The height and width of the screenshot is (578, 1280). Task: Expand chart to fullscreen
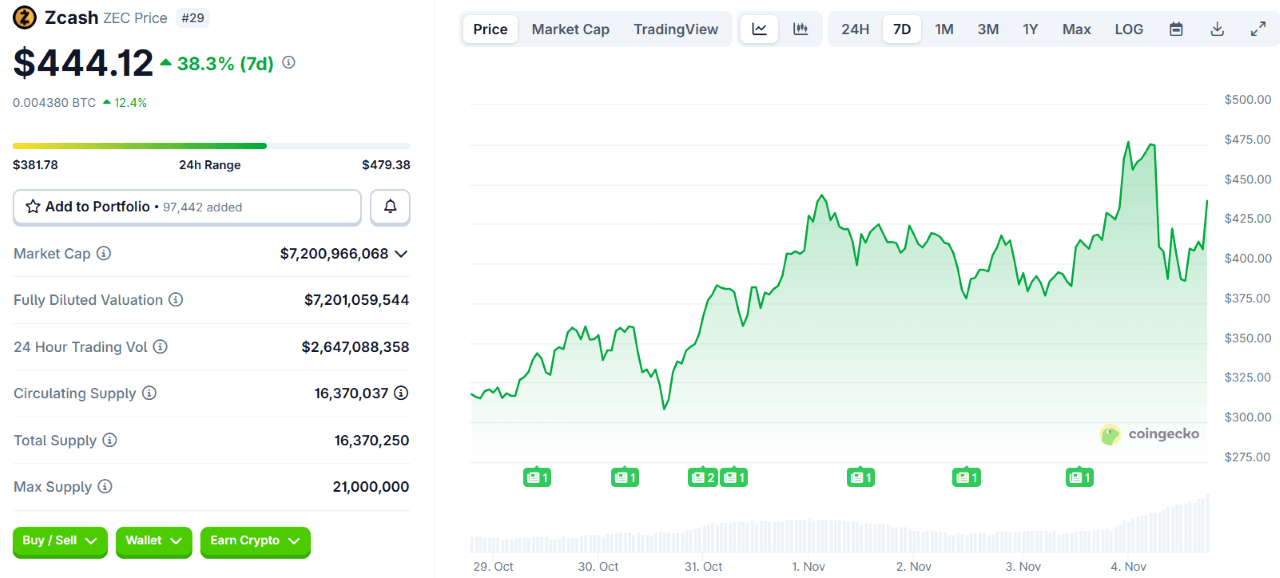click(1258, 29)
